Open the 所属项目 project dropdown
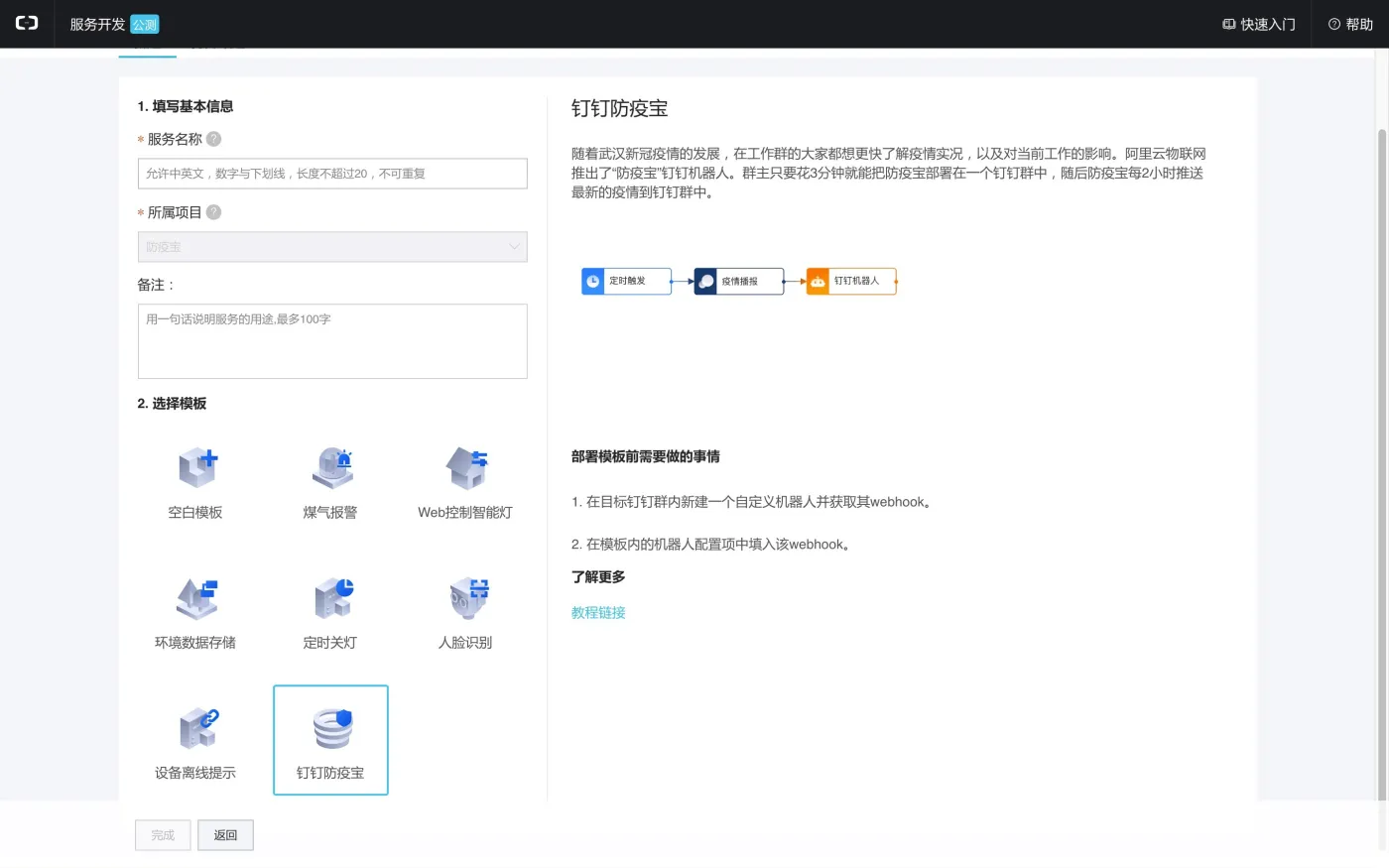This screenshot has height=868, width=1389. pyautogui.click(x=332, y=247)
